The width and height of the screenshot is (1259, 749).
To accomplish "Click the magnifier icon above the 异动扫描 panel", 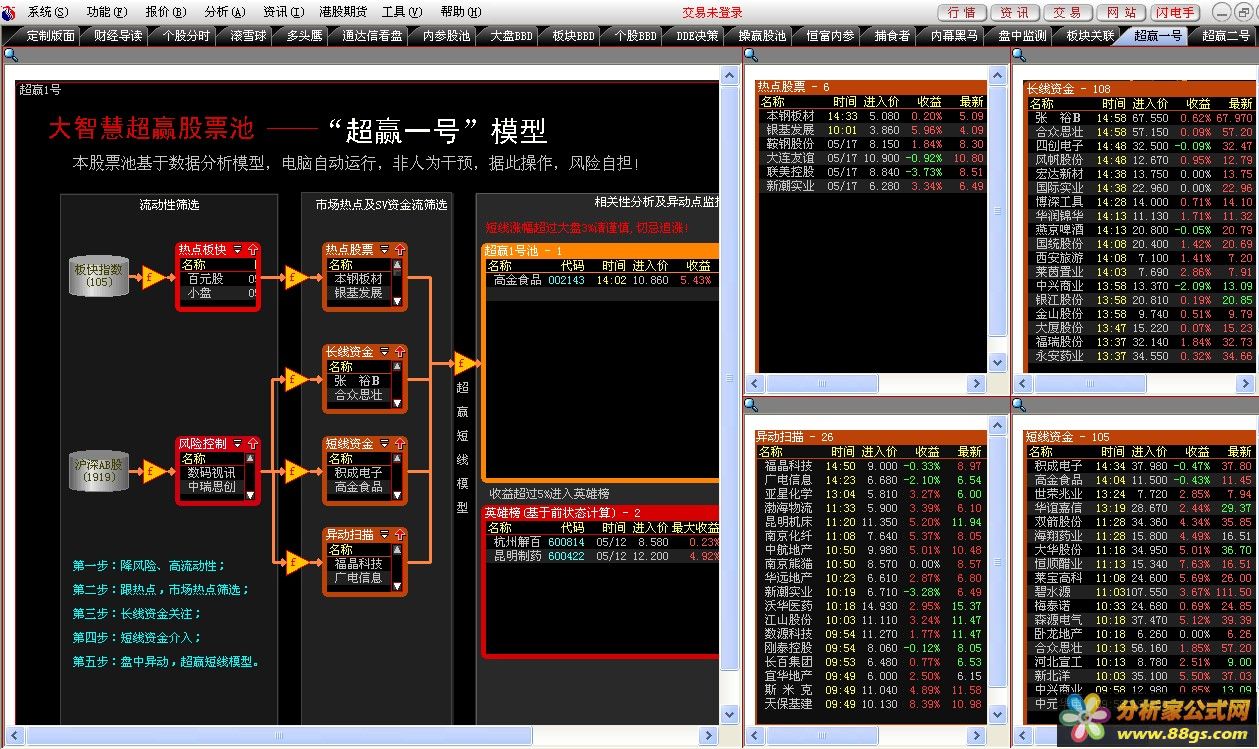I will (752, 405).
